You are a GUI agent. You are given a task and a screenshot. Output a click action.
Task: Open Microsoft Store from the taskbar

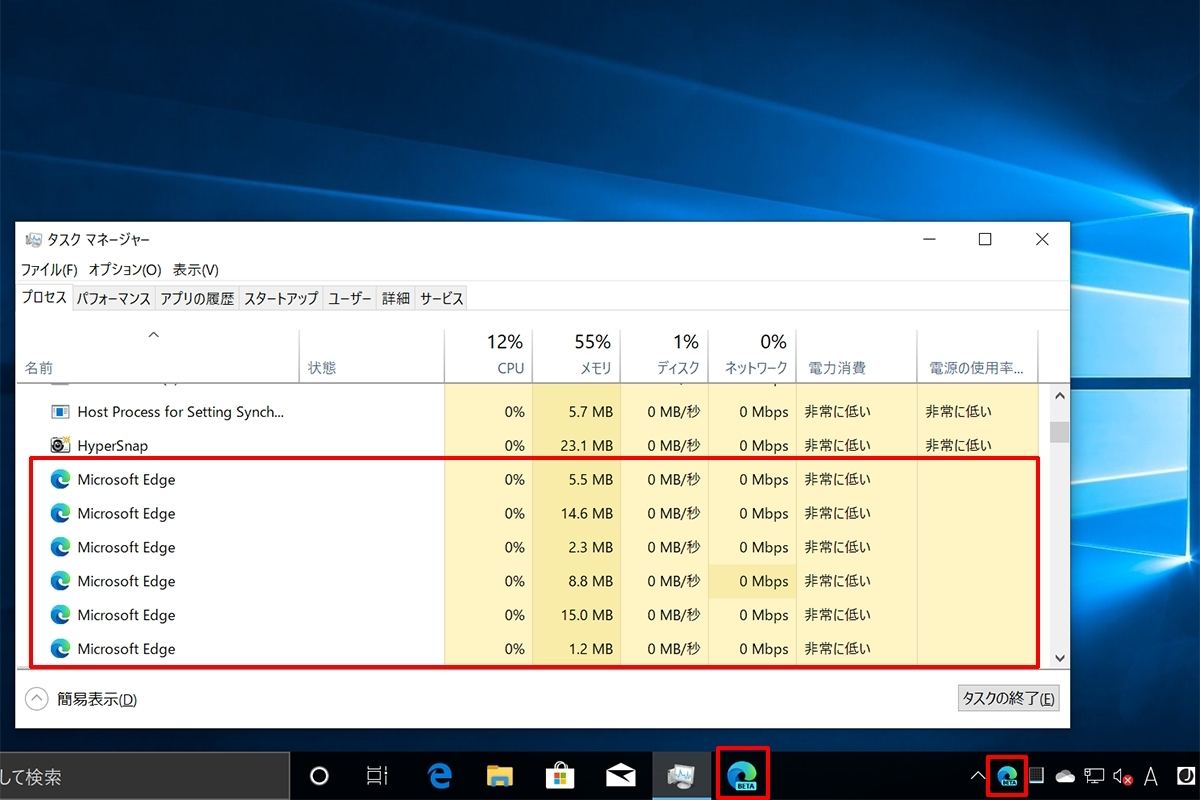560,776
